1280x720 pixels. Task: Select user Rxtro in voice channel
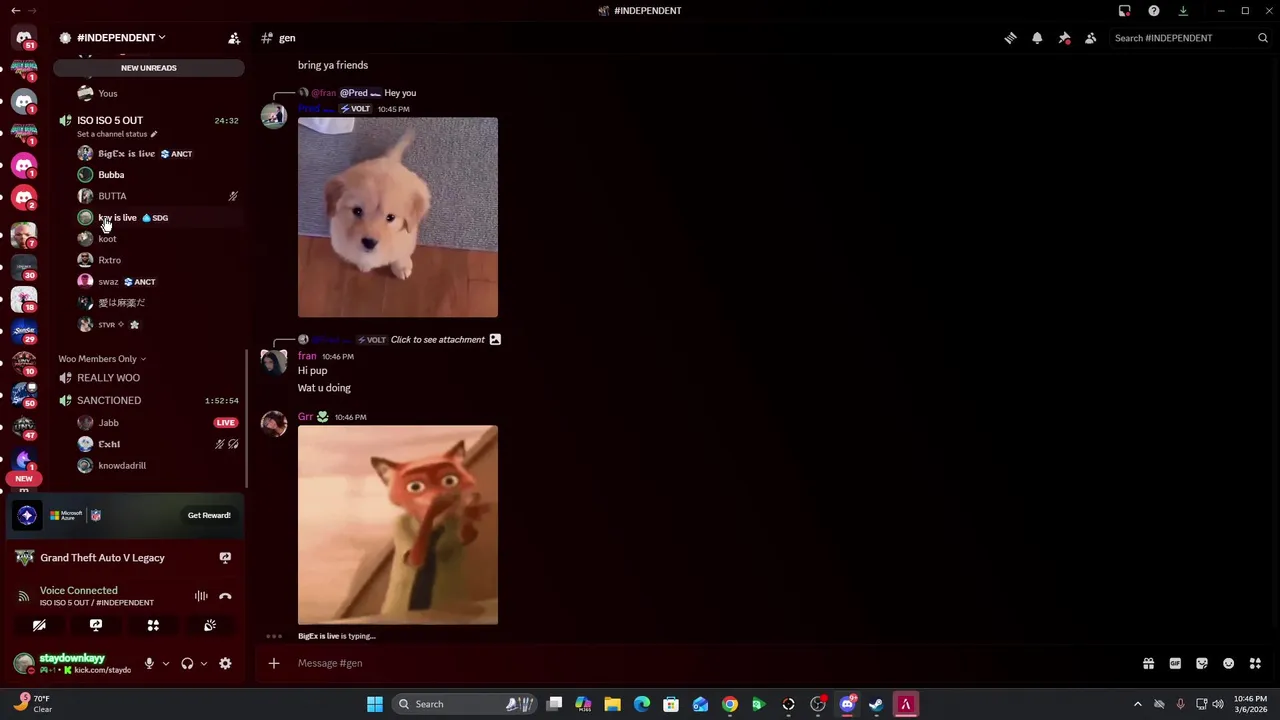click(109, 260)
